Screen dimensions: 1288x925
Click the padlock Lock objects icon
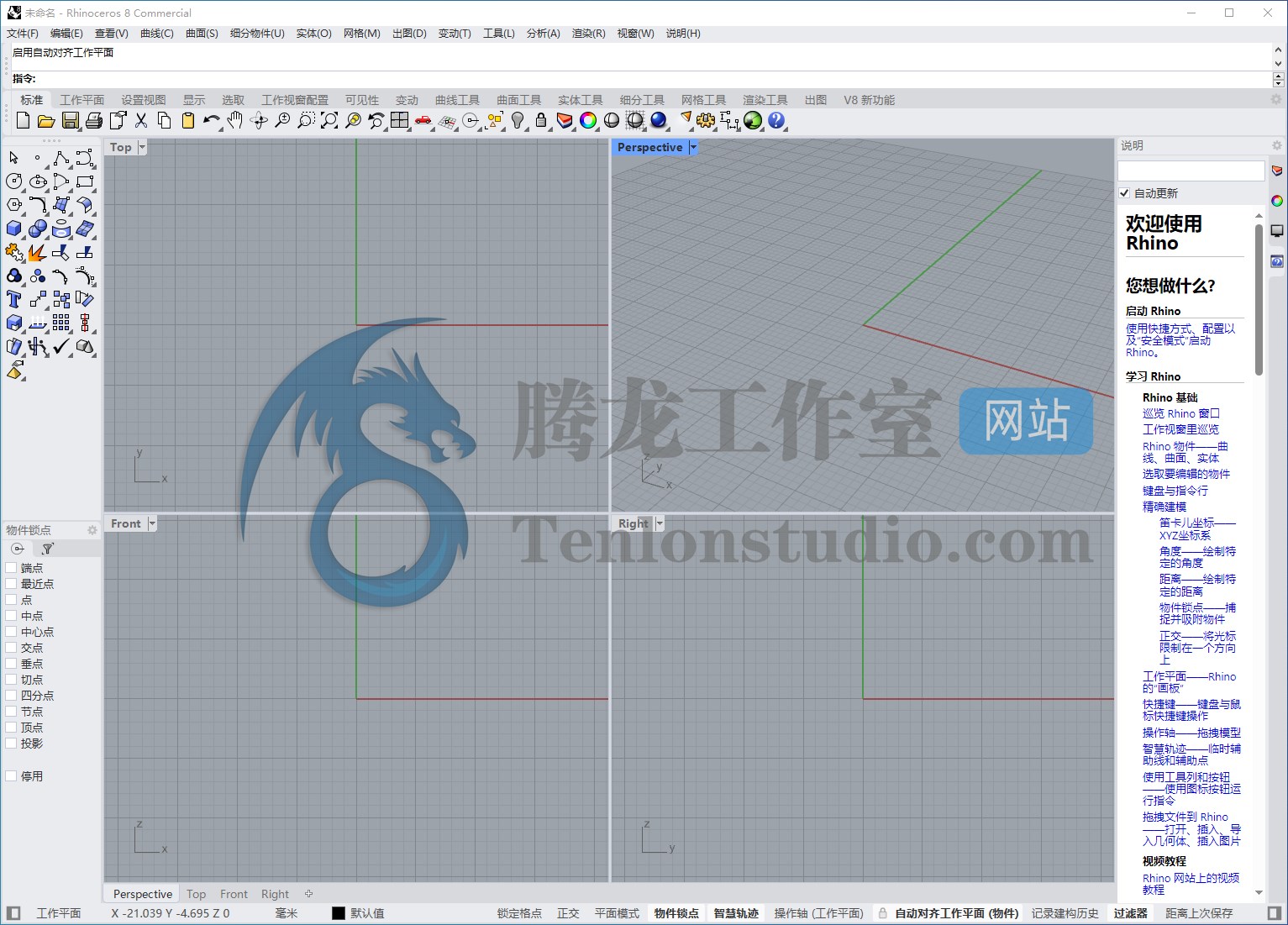pos(541,121)
